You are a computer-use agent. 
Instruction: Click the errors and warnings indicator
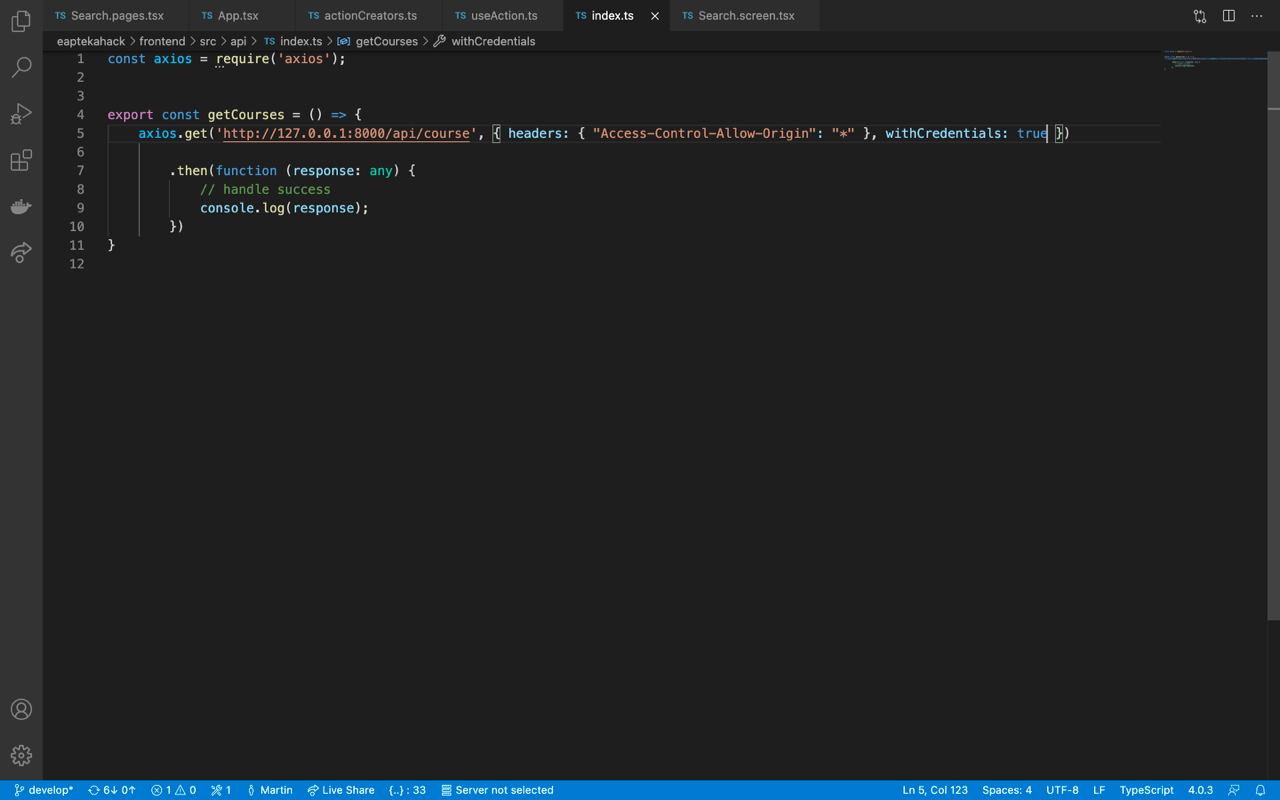click(174, 790)
